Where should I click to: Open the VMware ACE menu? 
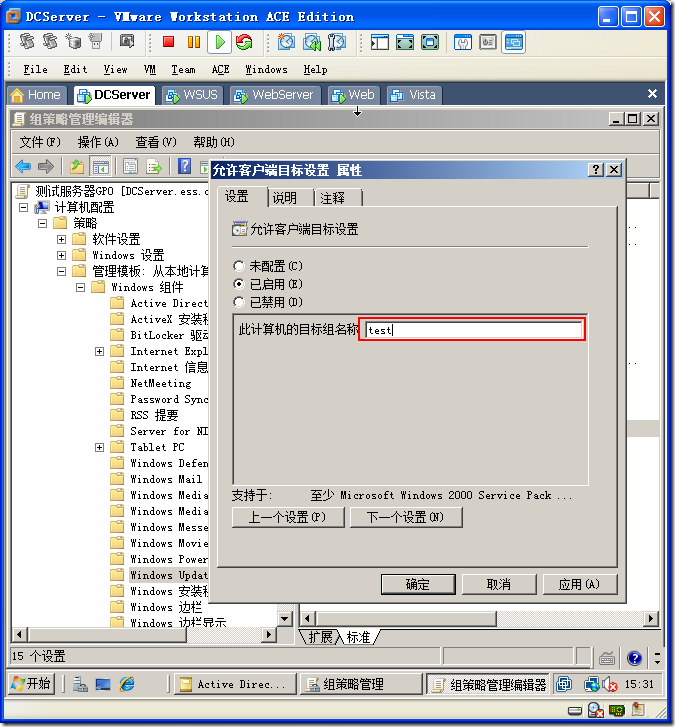220,70
